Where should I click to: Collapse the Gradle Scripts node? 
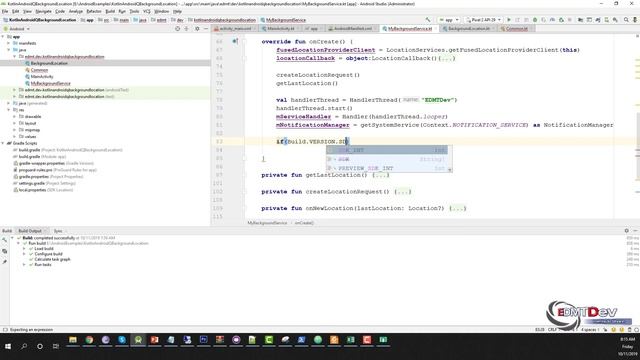[3, 143]
